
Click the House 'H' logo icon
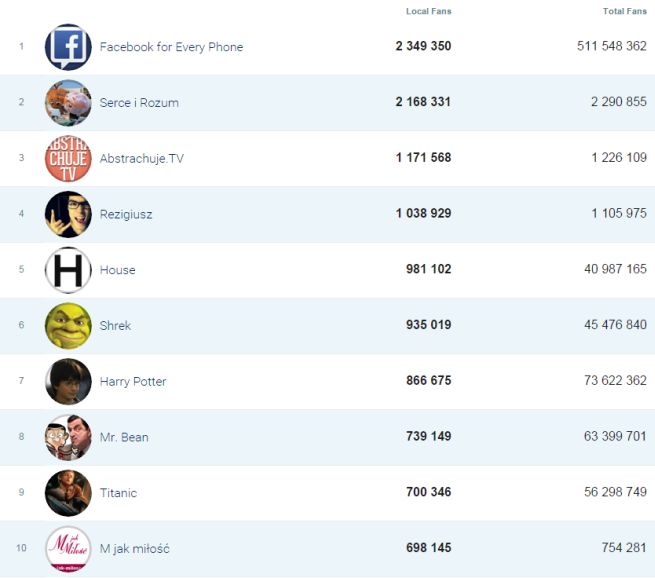(x=68, y=270)
